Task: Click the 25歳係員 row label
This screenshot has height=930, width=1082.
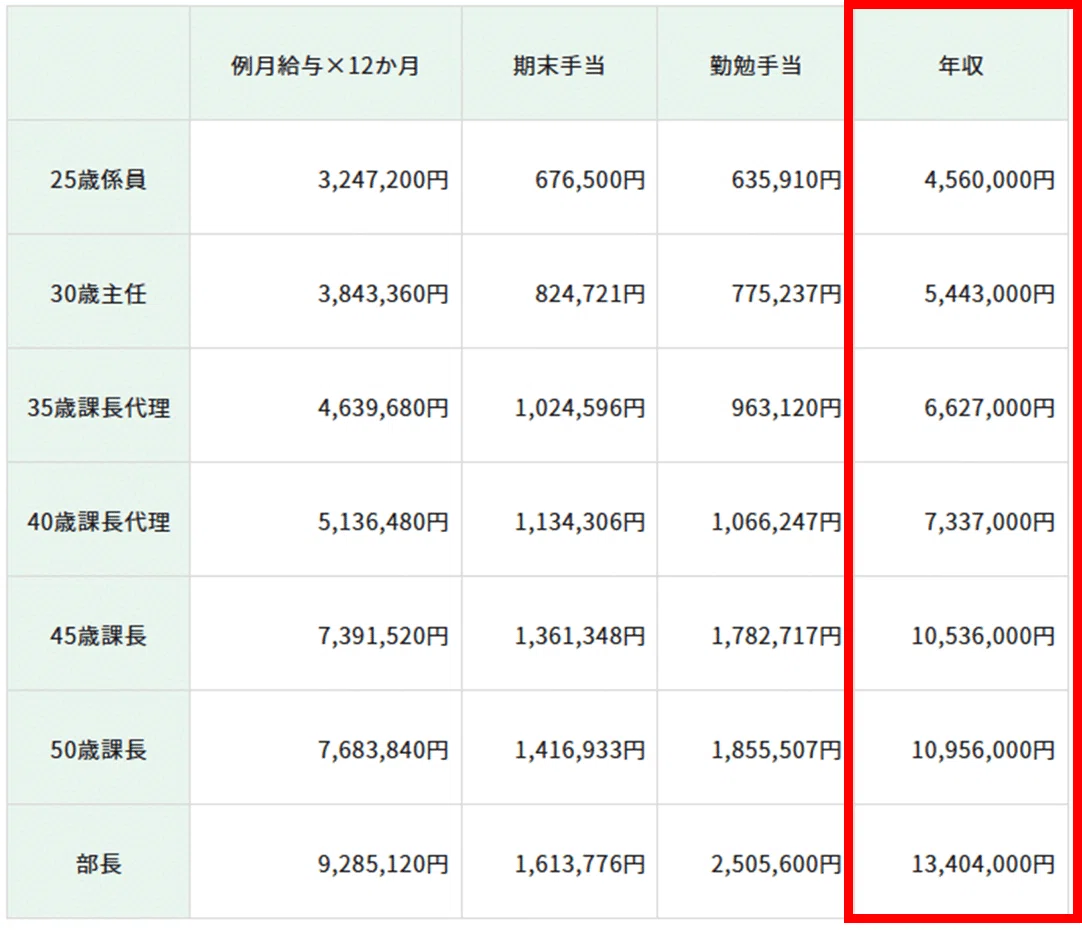Action: (98, 179)
